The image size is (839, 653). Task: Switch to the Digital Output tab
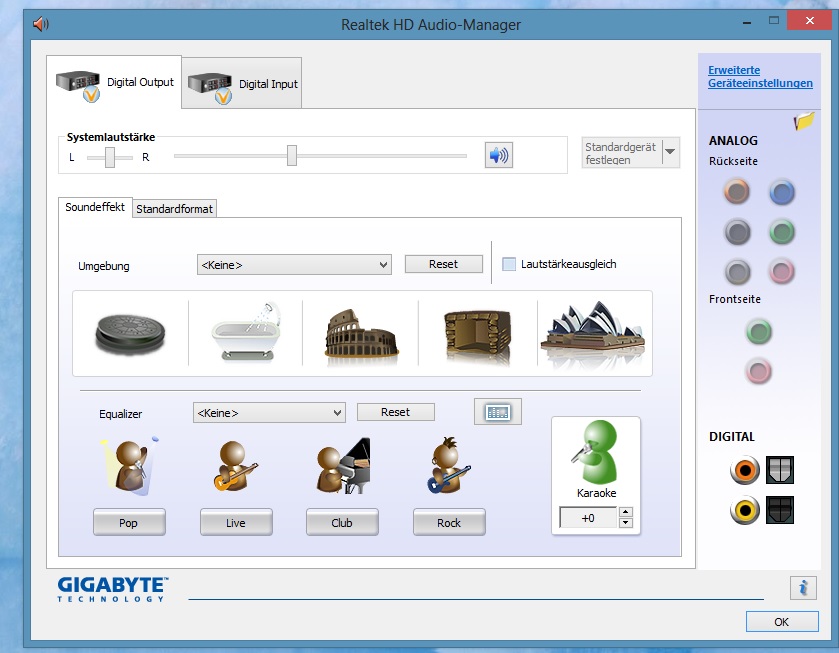click(x=115, y=82)
